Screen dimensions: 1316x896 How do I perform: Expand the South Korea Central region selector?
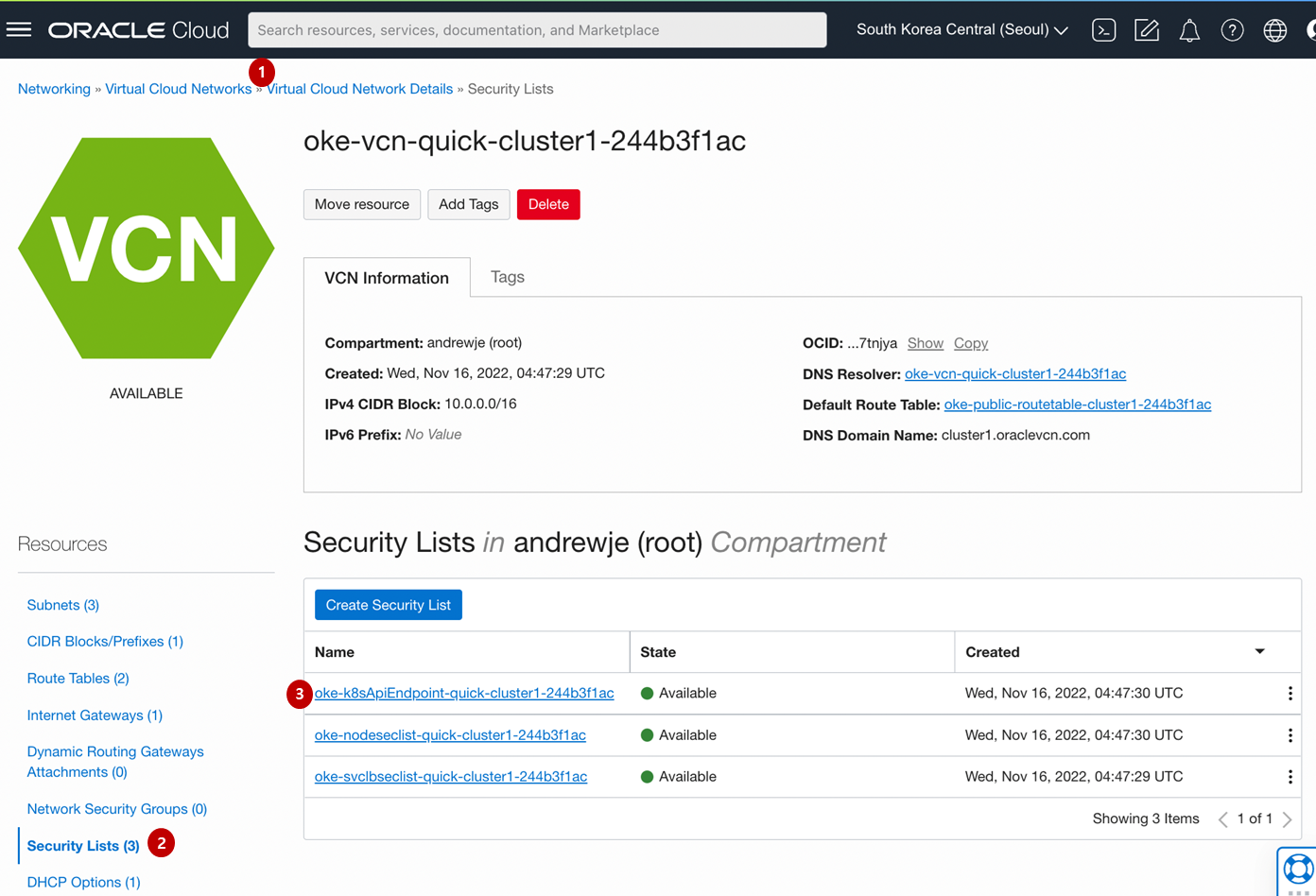[x=962, y=30]
